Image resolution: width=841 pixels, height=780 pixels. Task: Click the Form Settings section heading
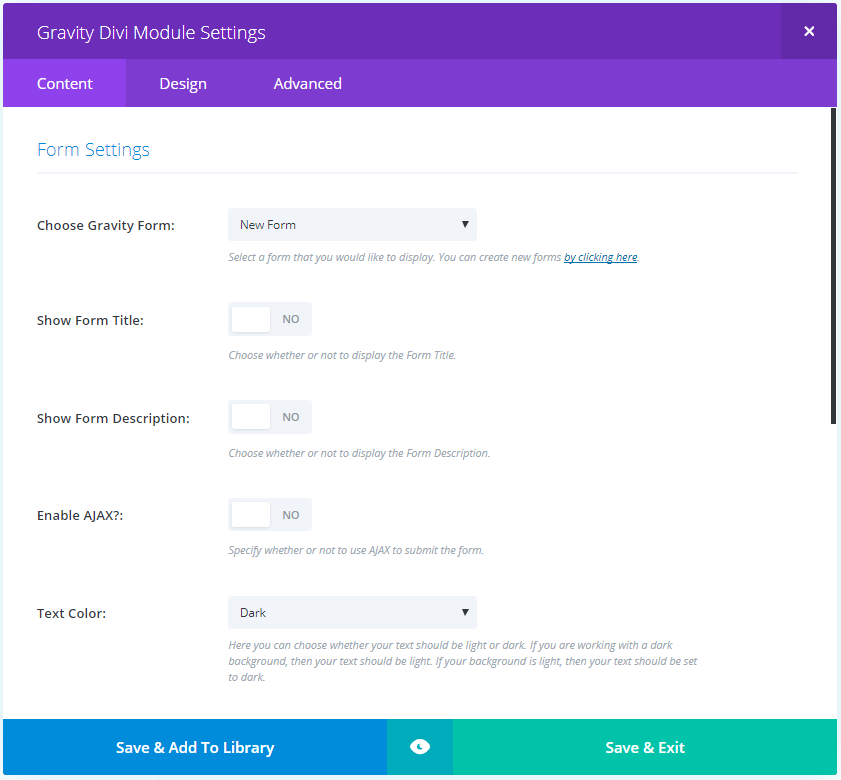tap(93, 150)
